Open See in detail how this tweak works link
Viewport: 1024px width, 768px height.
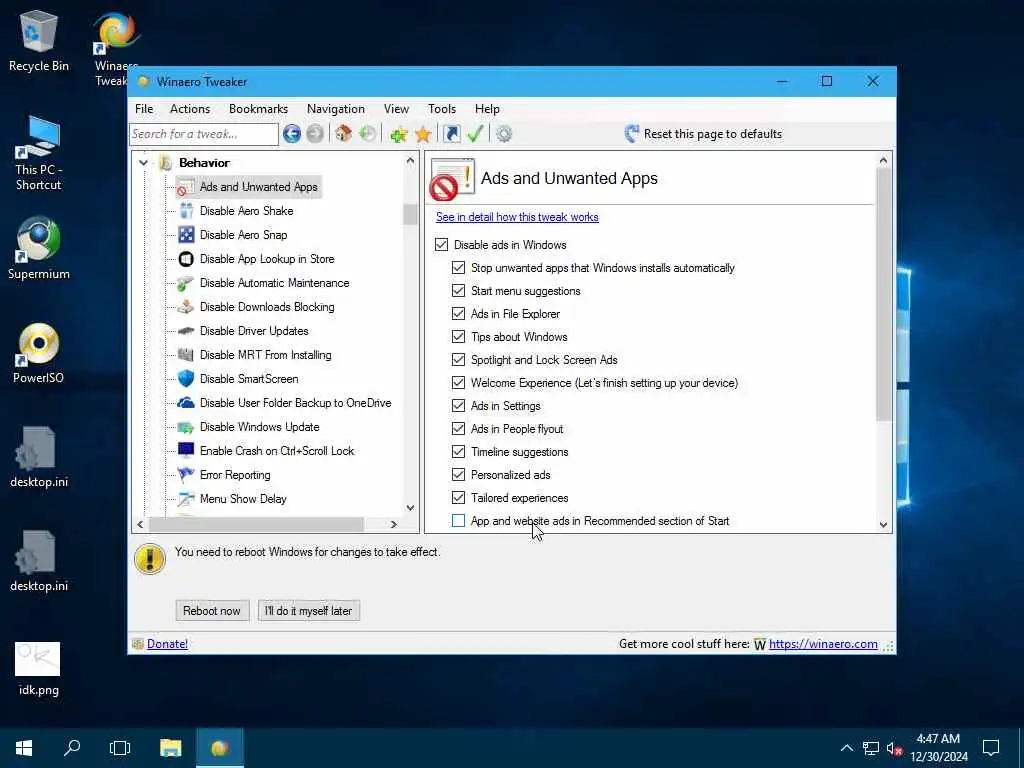[x=517, y=217]
